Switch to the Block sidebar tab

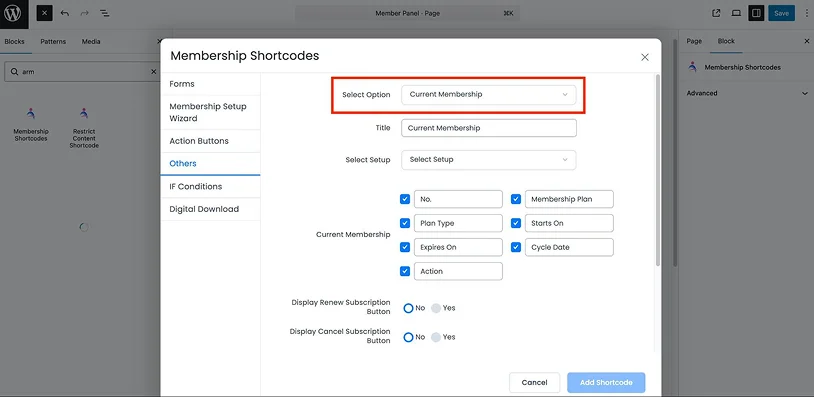coord(726,41)
